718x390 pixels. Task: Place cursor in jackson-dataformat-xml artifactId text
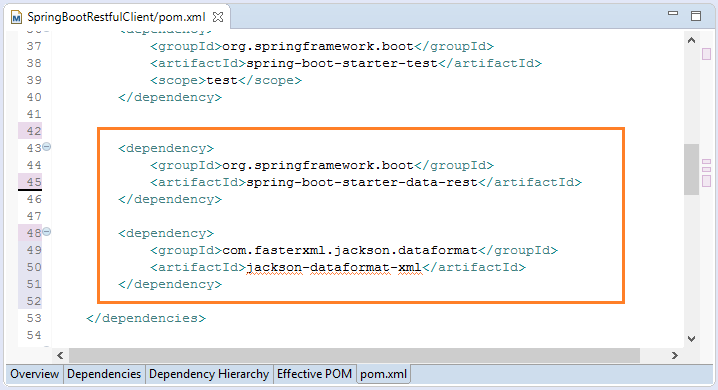pyautogui.click(x=334, y=267)
